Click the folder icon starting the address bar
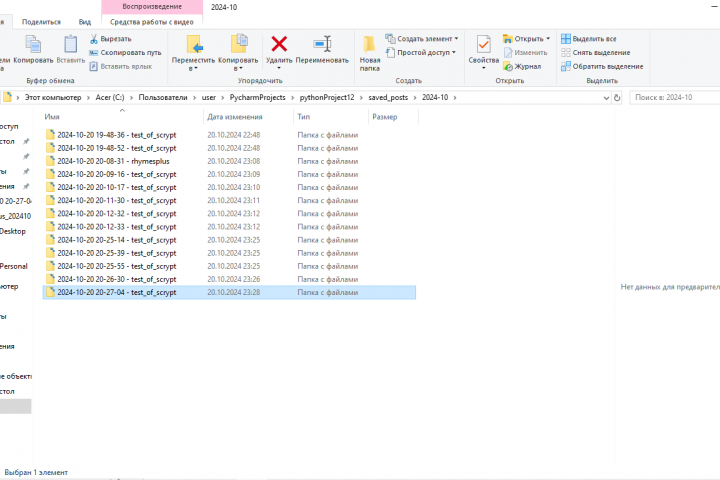This screenshot has width=720, height=480. pyautogui.click(x=7, y=97)
